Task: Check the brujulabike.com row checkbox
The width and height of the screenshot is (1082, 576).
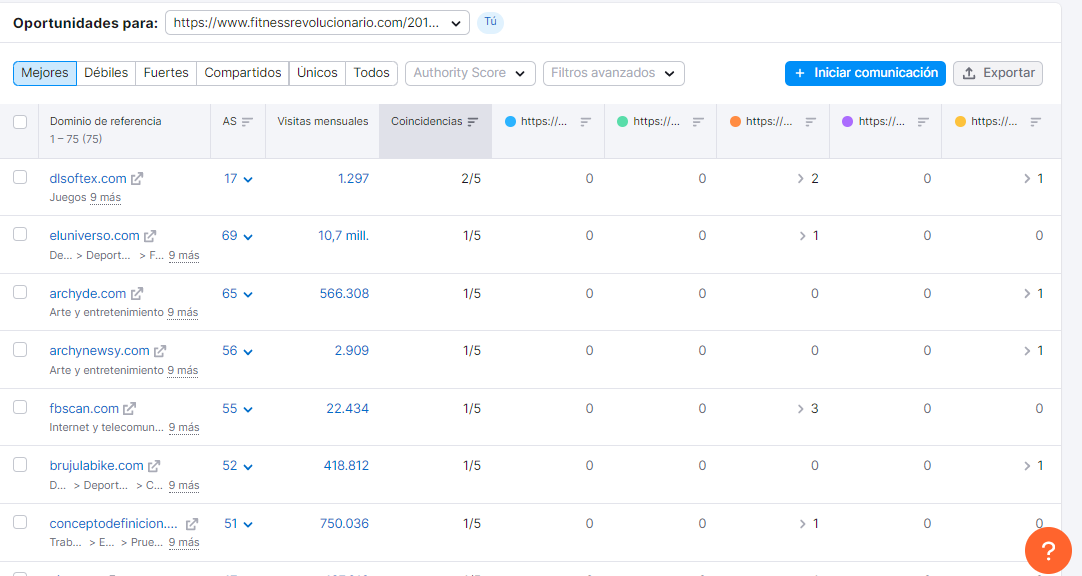Action: pos(20,464)
